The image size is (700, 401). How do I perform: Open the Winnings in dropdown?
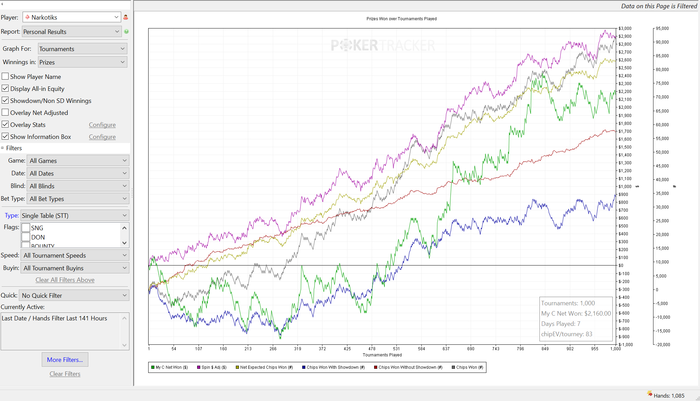(x=83, y=62)
